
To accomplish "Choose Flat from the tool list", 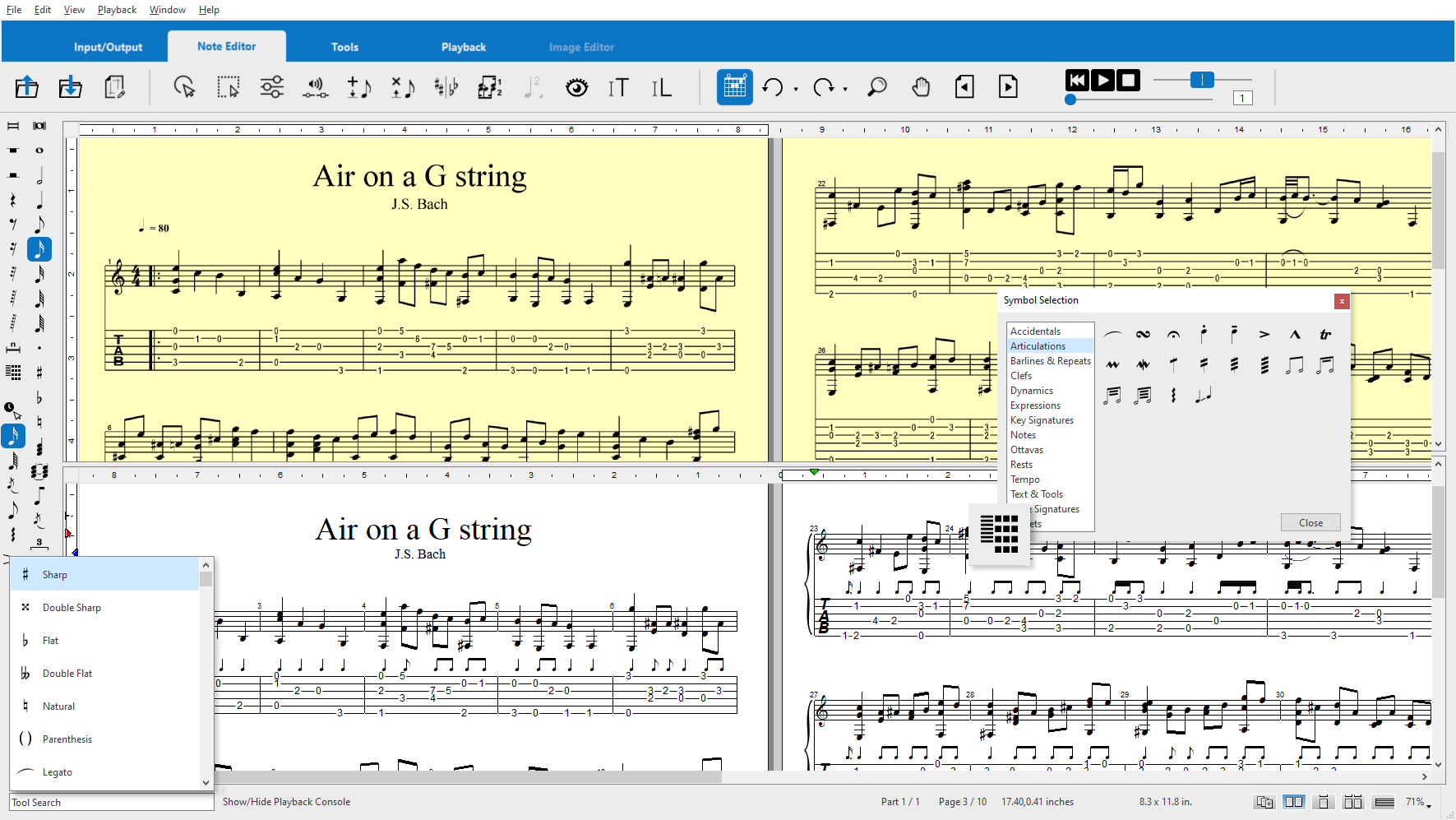I will coord(105,641).
